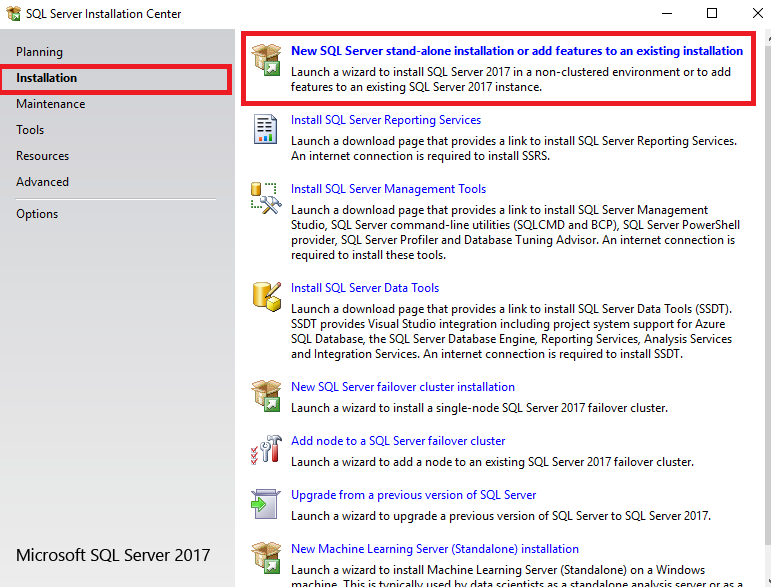Screen dimensions: 771x587
Task: Open the Tools section
Action: coord(30,130)
